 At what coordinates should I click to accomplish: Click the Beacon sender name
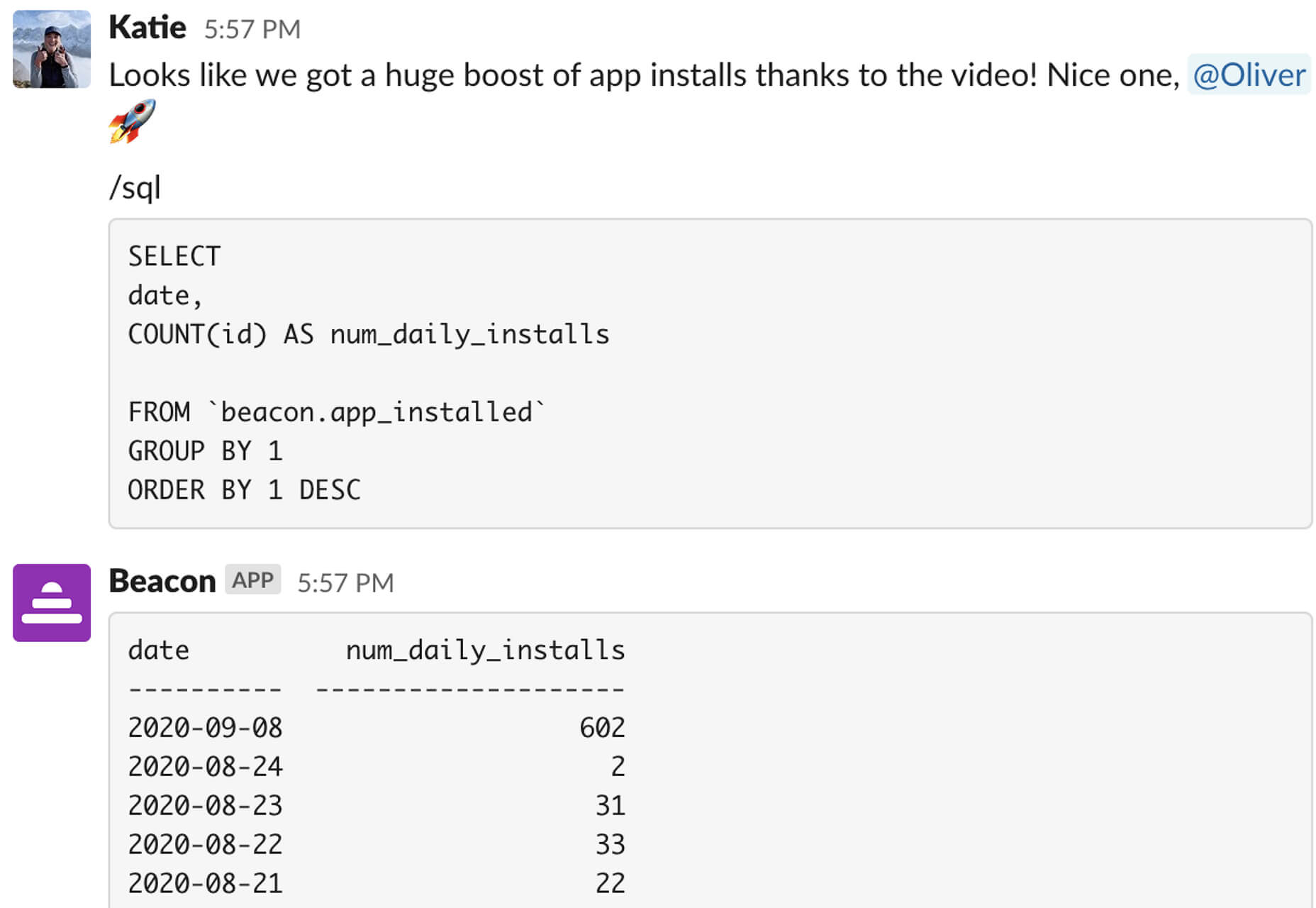(x=162, y=581)
